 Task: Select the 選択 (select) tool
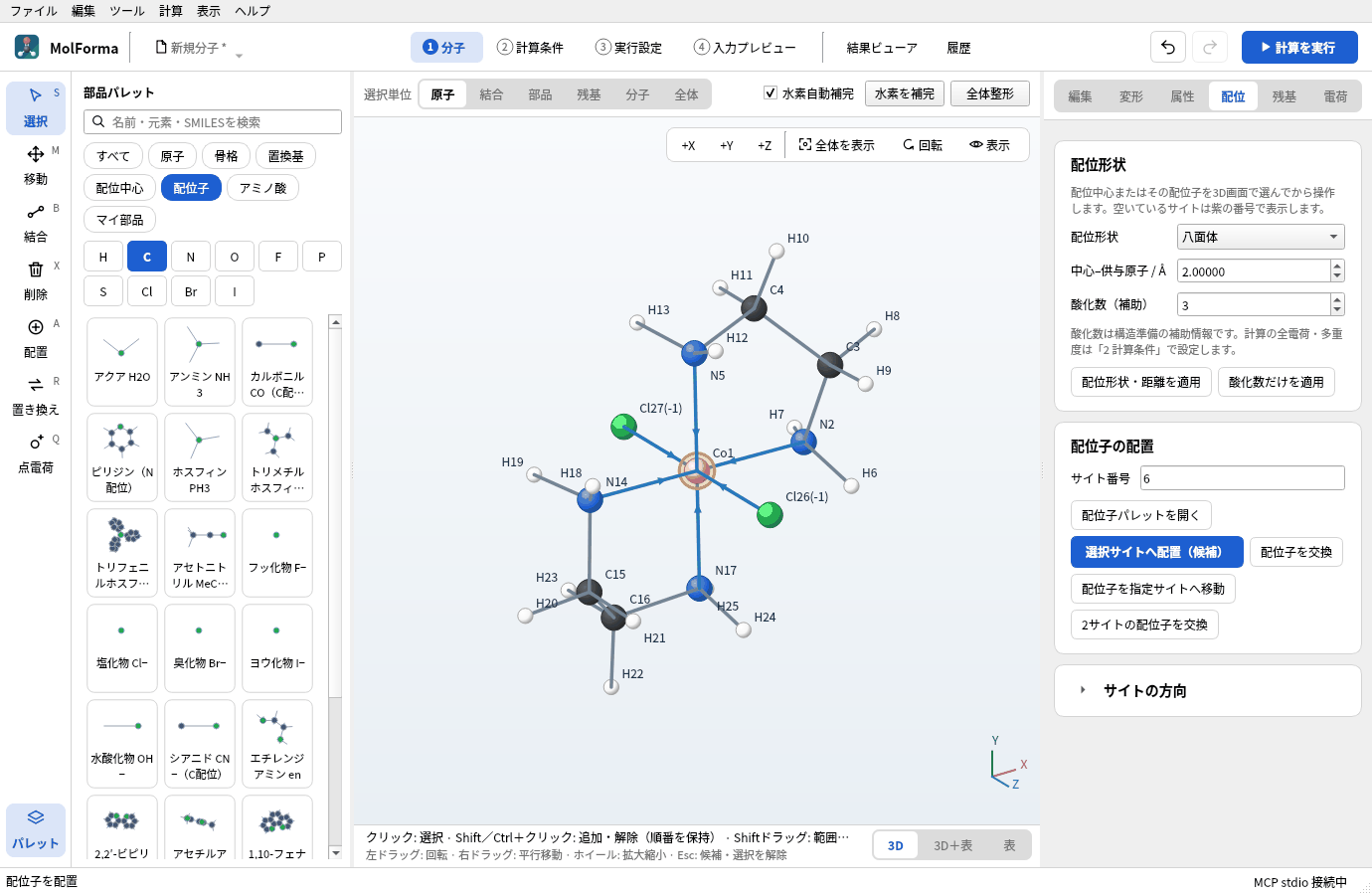pos(36,107)
